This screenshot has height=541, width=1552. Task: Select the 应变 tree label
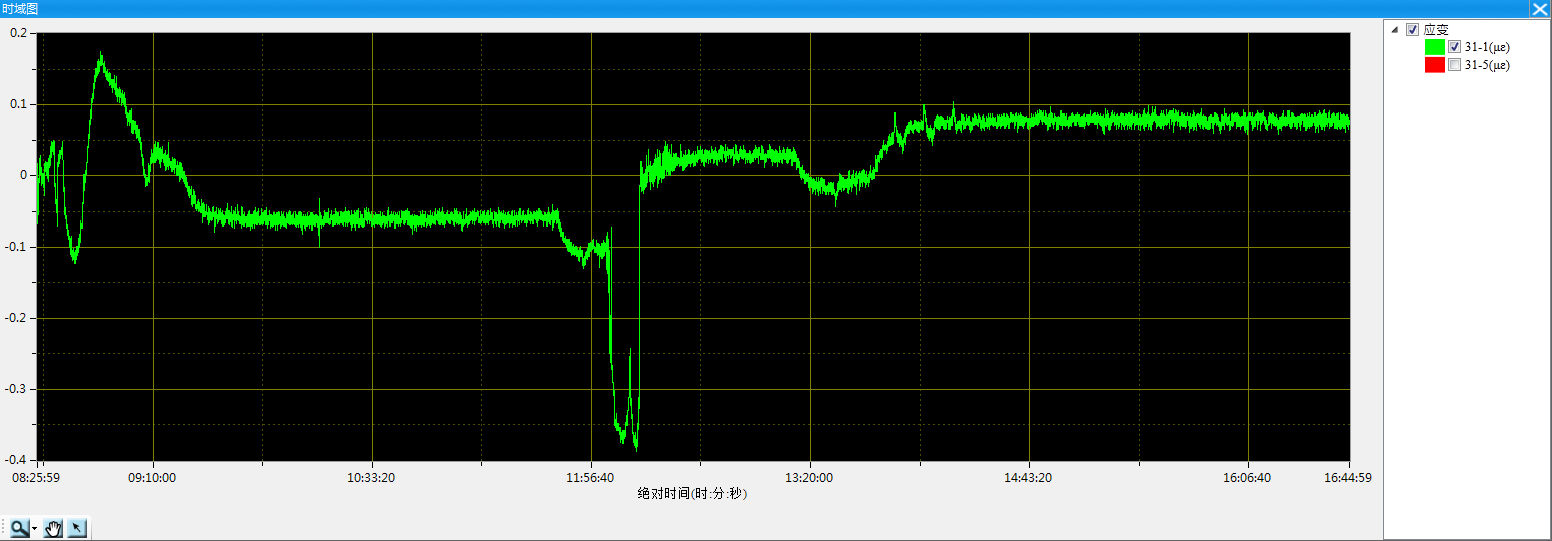1435,30
